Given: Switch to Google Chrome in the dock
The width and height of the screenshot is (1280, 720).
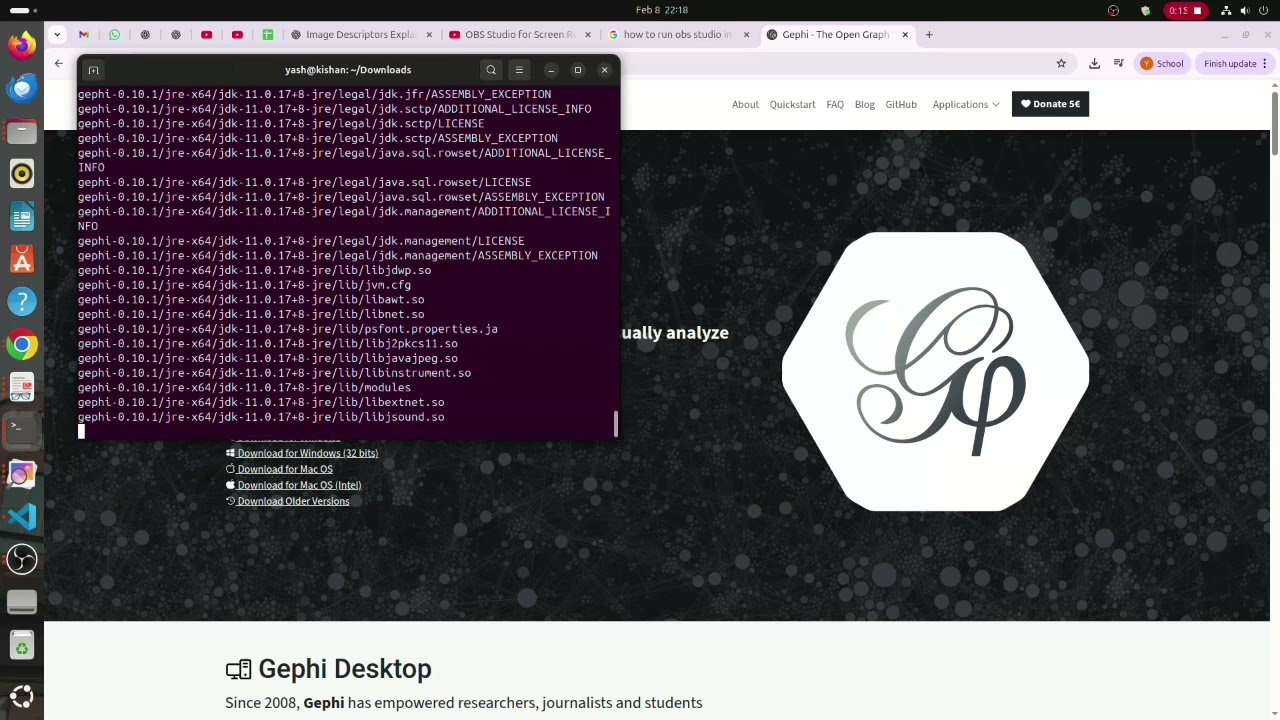Looking at the screenshot, I should point(22,345).
